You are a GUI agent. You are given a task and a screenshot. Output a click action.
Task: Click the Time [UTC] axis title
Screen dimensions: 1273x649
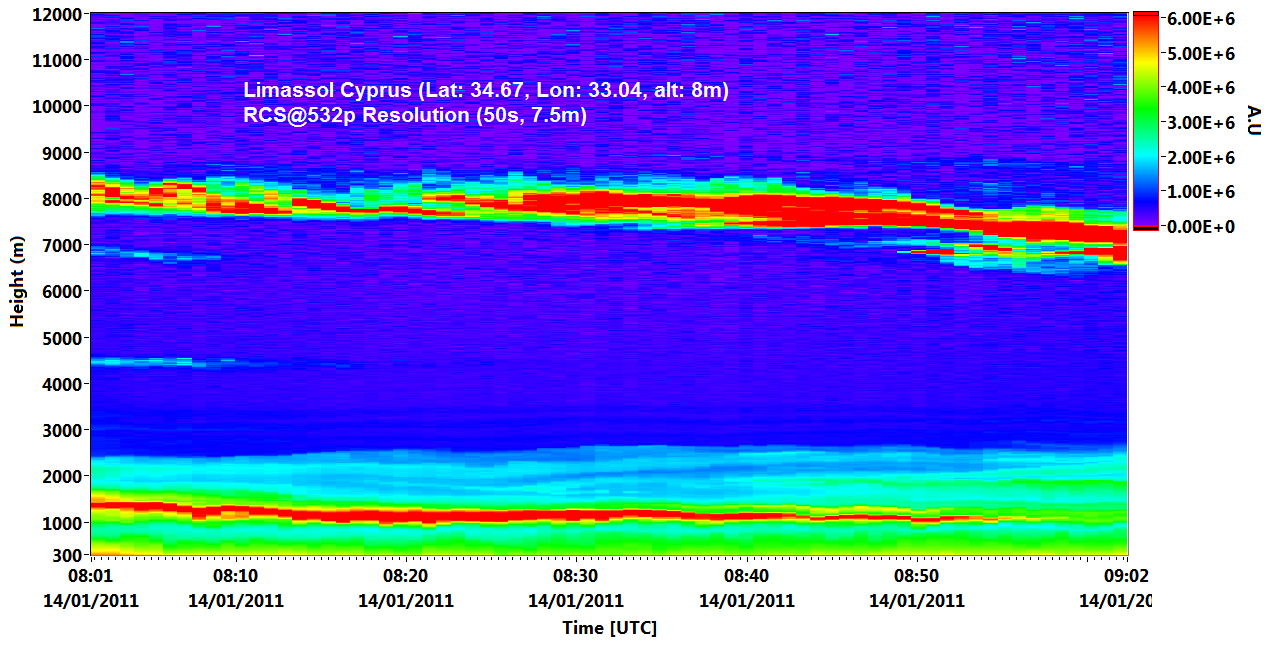point(609,628)
